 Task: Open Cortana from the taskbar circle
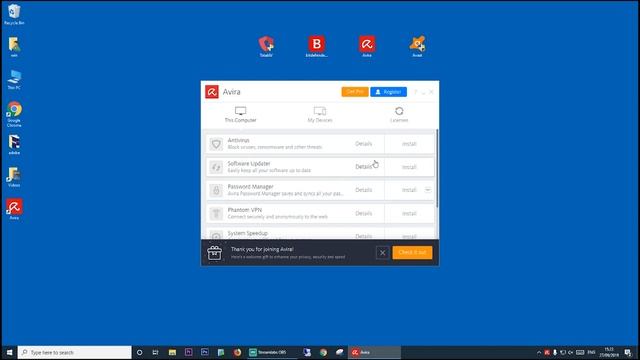pos(140,352)
